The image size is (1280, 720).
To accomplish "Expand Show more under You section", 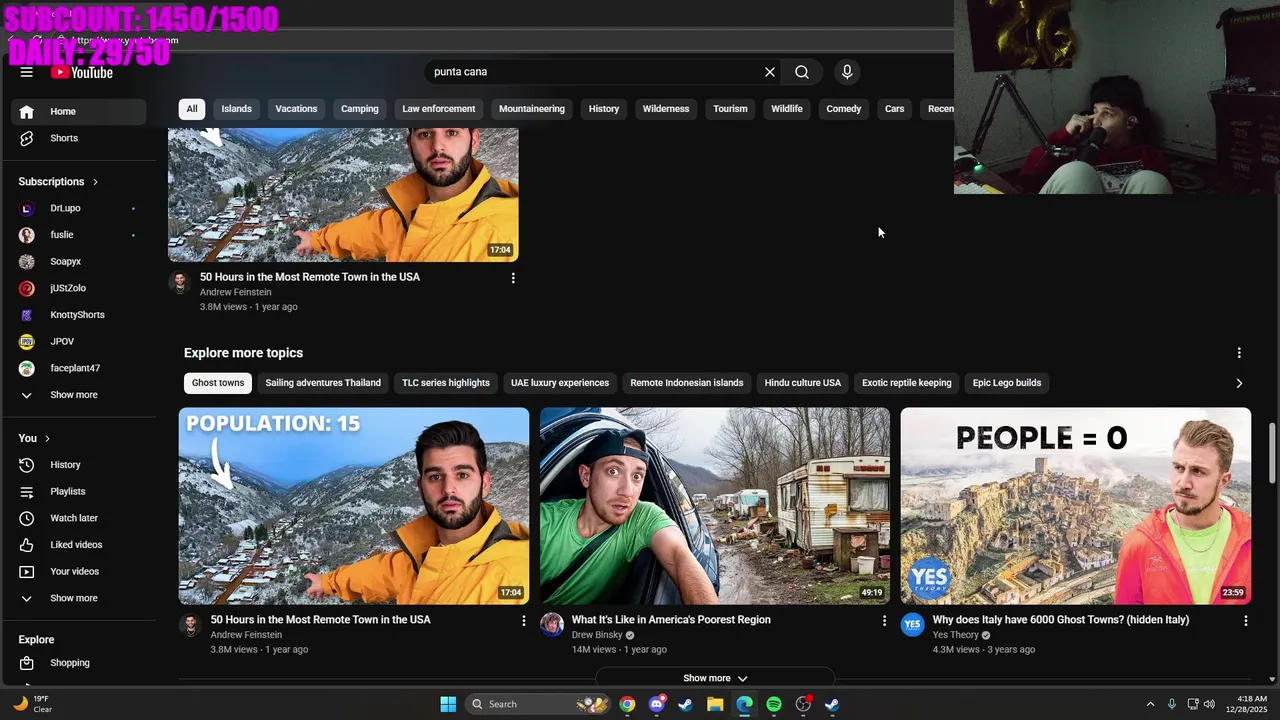I will coord(79,598).
